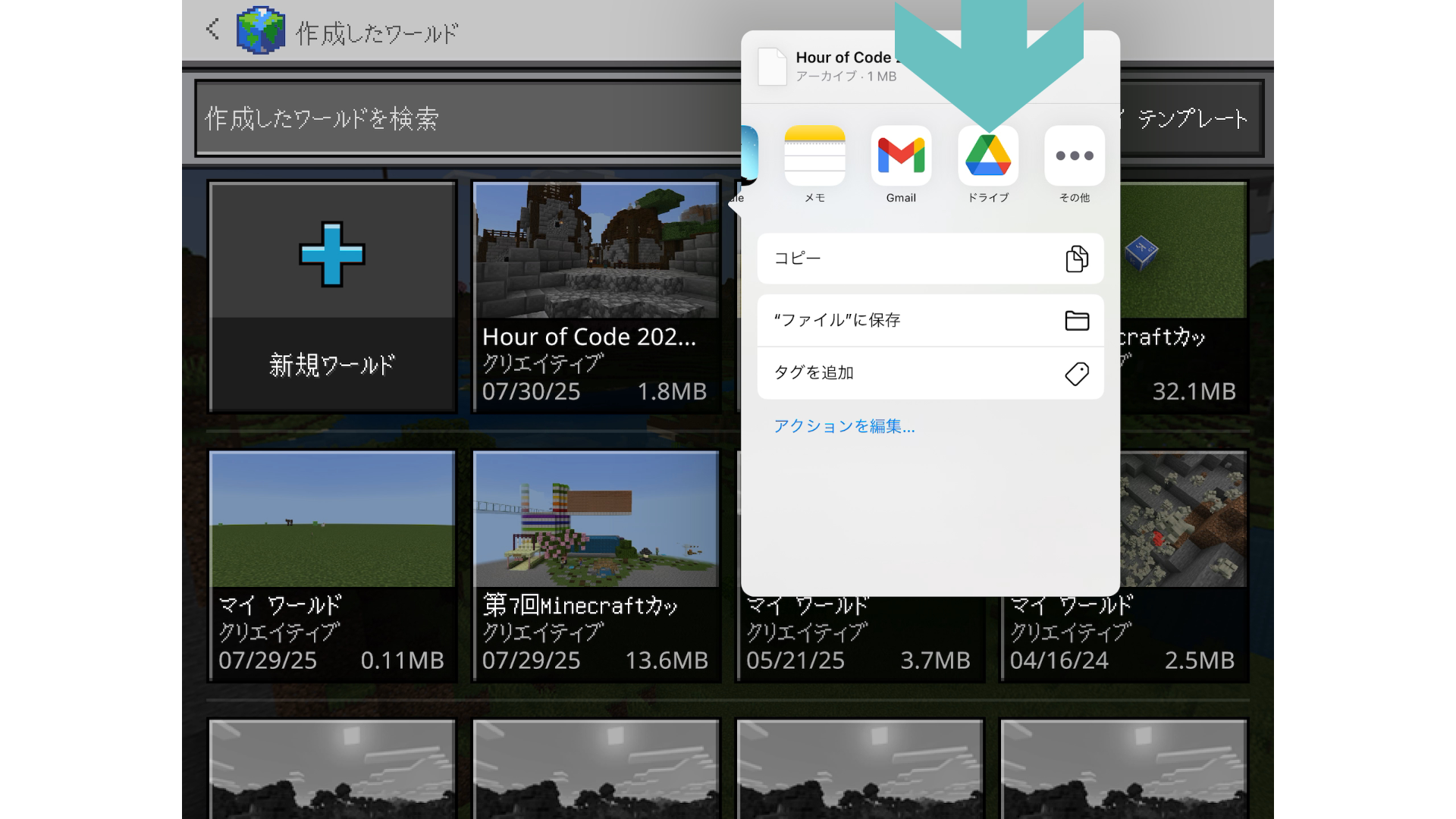Screen dimensions: 1456x819
Task: Click the back arrow chevron
Action: (212, 30)
